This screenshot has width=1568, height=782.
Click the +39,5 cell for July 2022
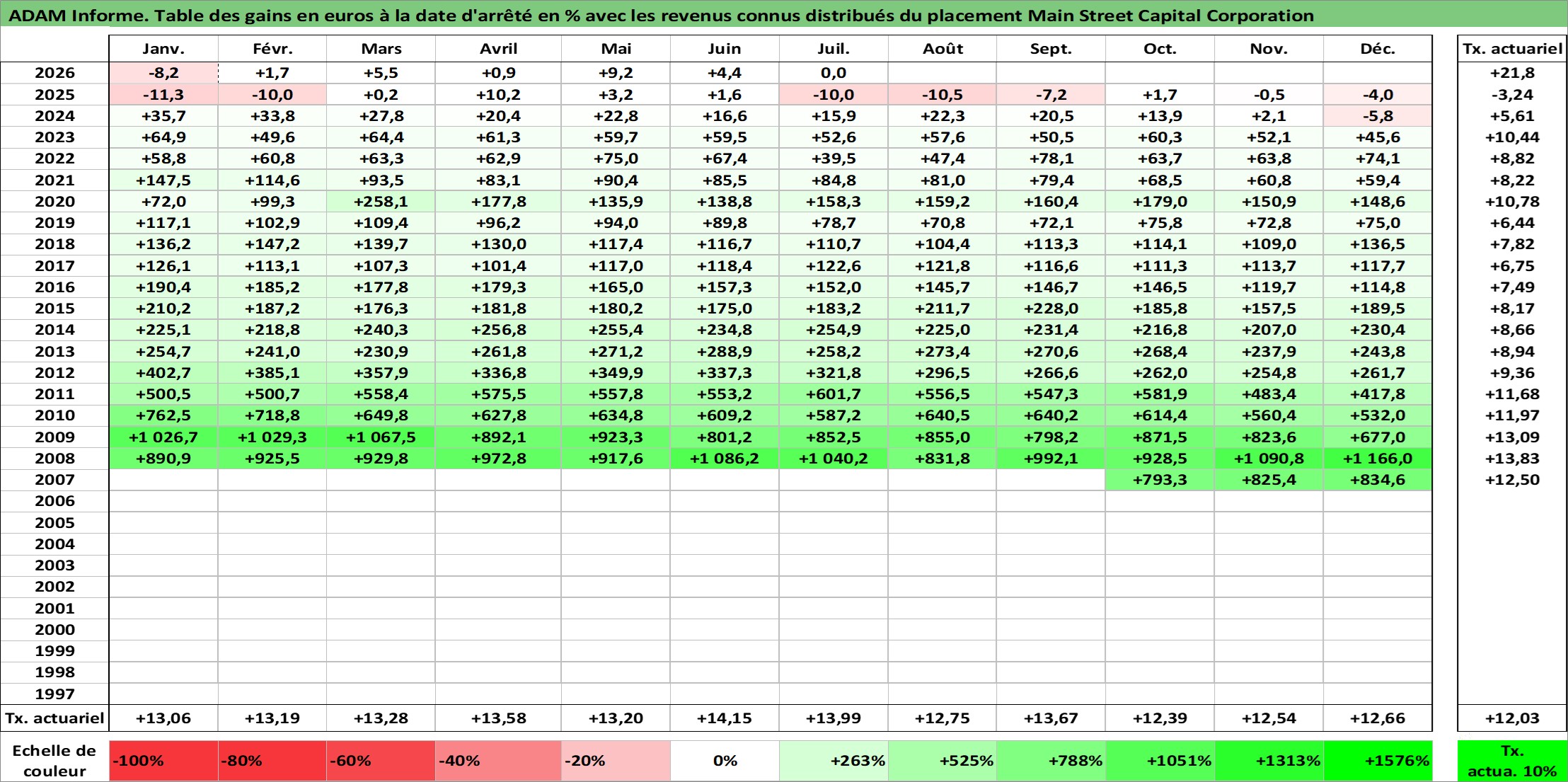[834, 159]
